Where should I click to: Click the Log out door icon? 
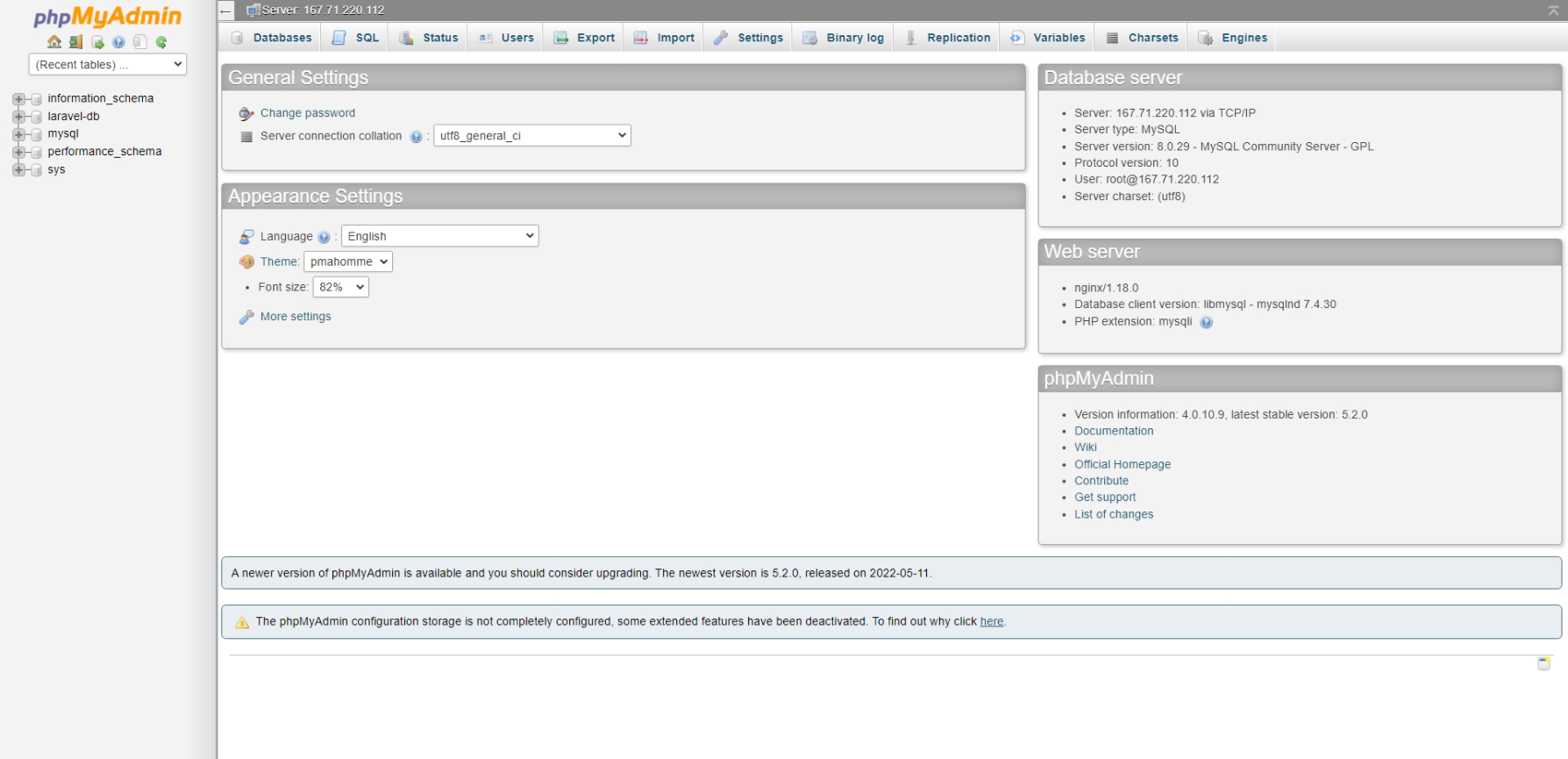[75, 42]
